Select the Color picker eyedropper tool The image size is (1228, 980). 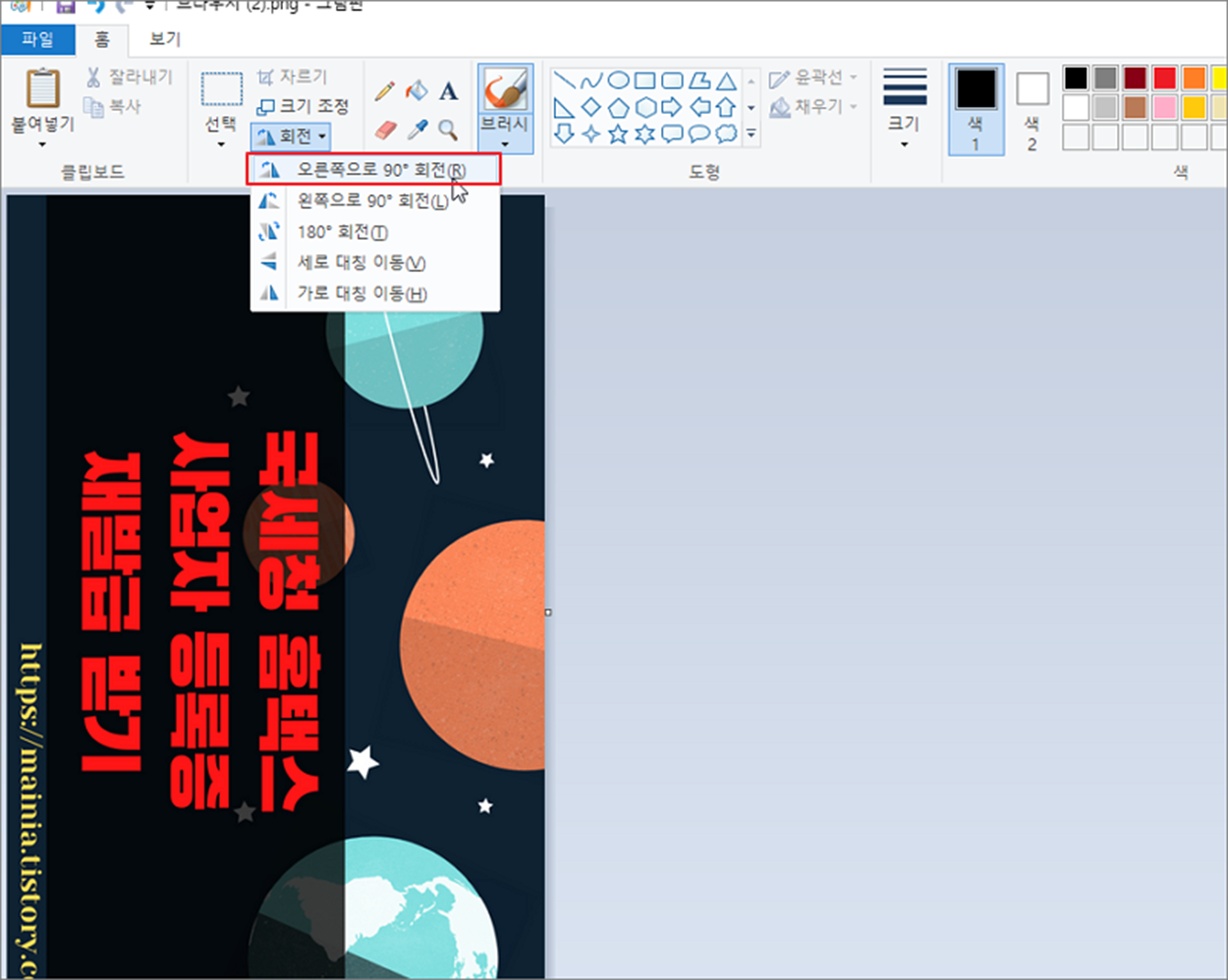click(417, 130)
